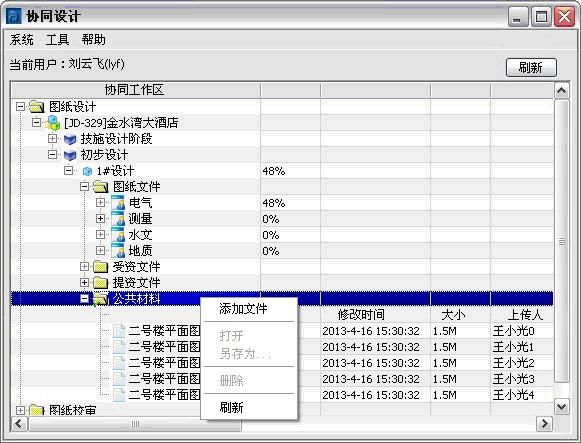Expand the 水文 node
581x443 pixels.
100,234
